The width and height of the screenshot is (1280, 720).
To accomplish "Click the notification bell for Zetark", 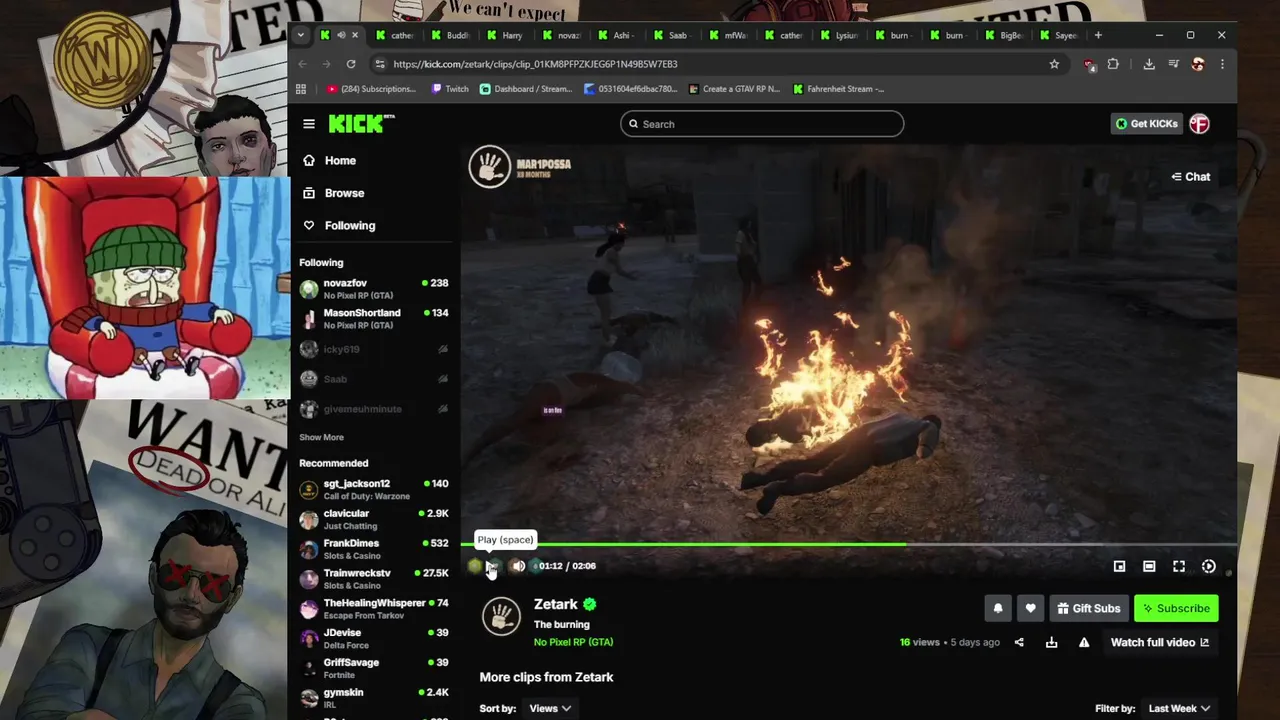I will 998,608.
